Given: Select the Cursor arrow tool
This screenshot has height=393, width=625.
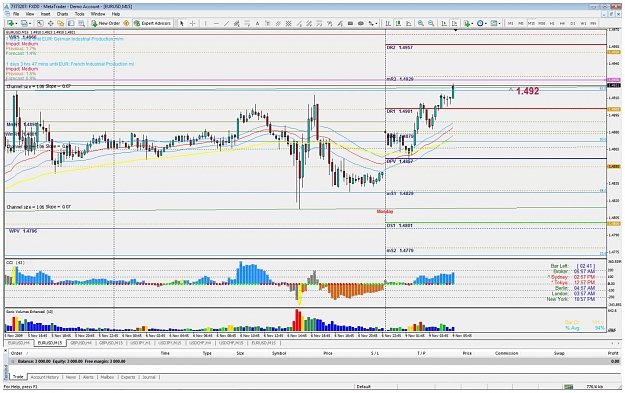Looking at the screenshot, I should [182, 23].
